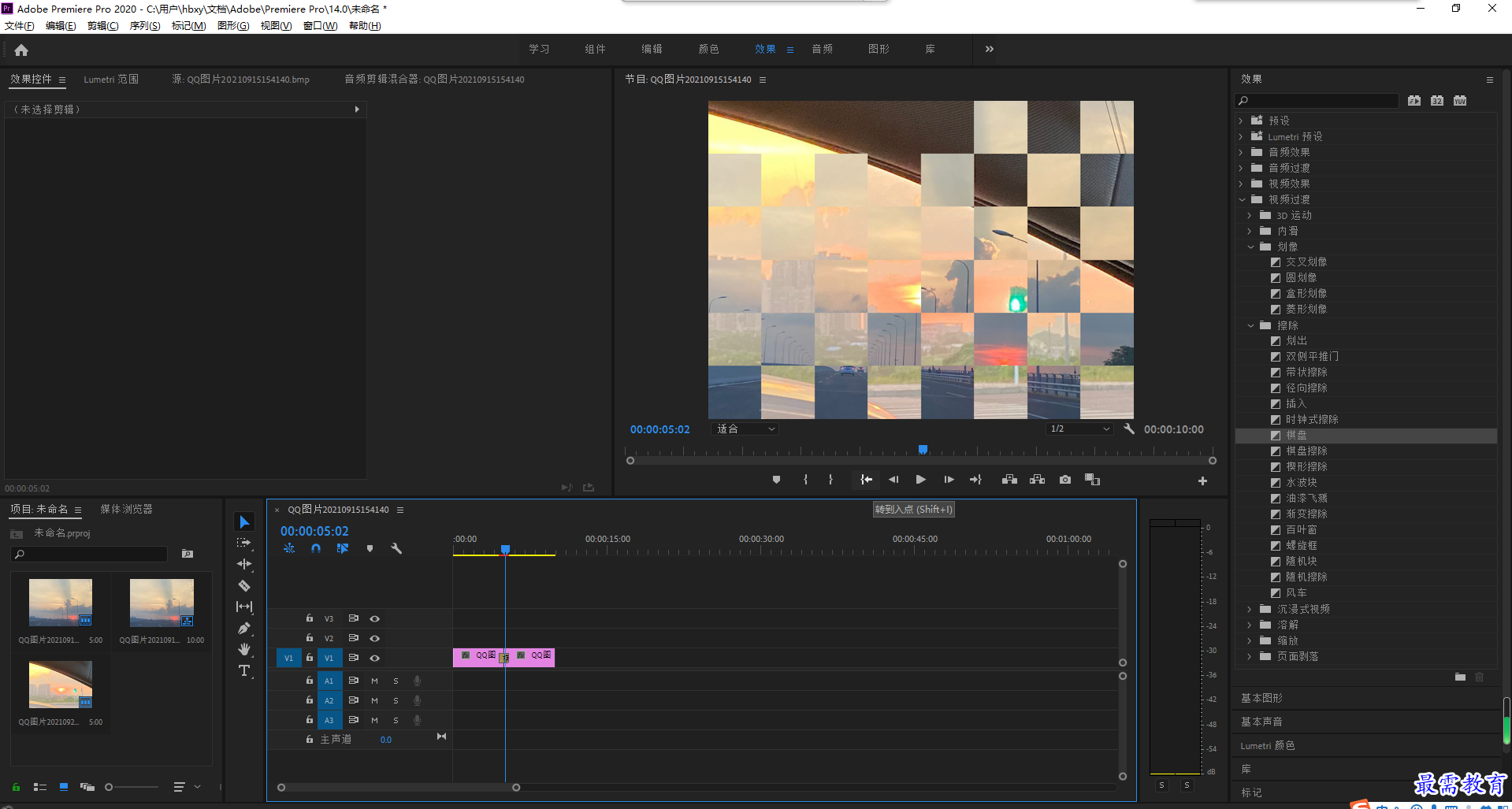1512x809 pixels.
Task: Mute track A3
Action: click(x=374, y=720)
